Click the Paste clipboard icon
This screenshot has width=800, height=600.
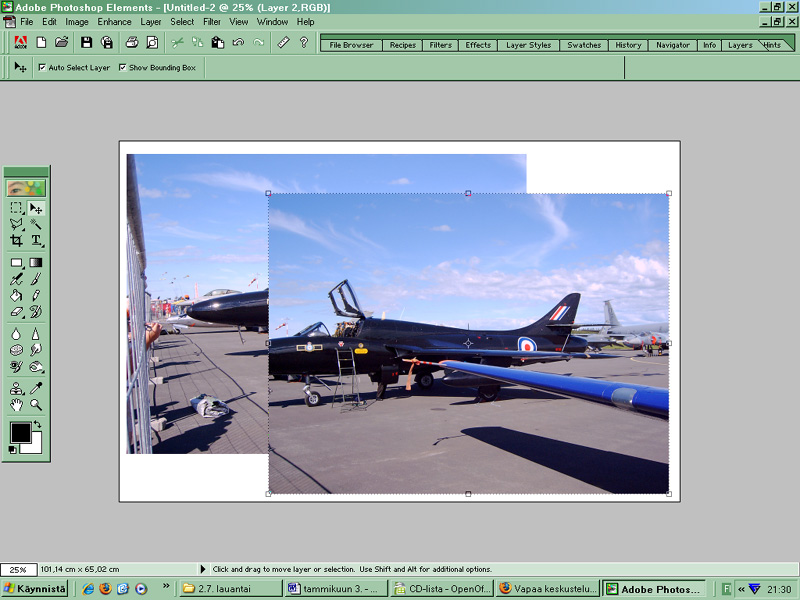point(218,42)
